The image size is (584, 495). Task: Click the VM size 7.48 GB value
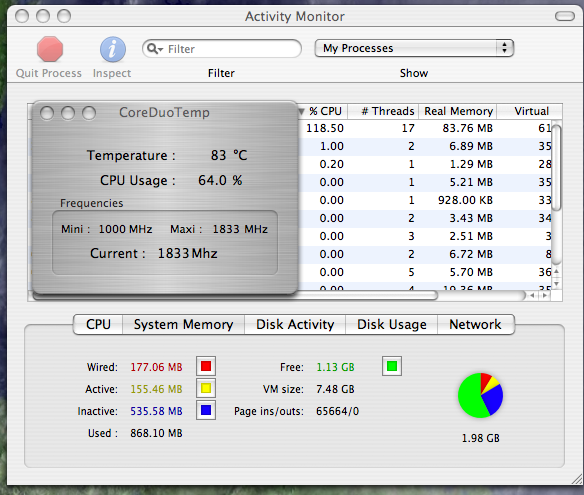point(335,389)
